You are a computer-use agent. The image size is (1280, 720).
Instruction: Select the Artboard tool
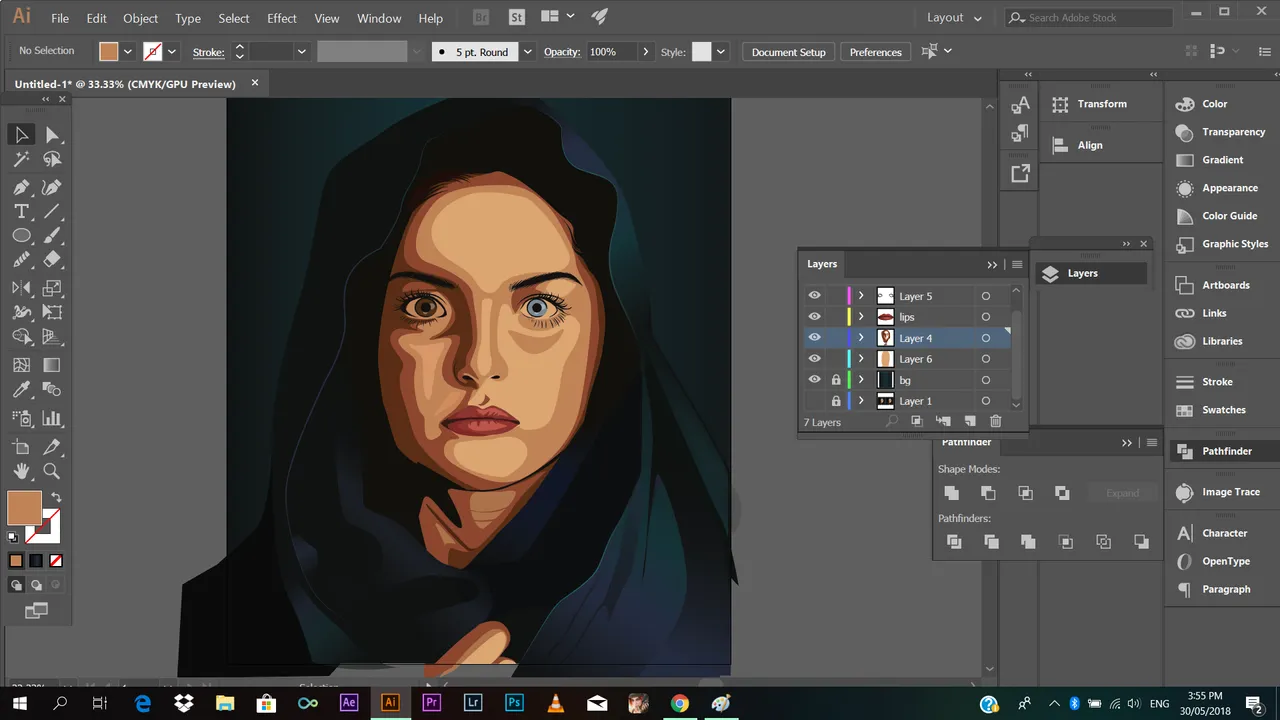point(21,447)
